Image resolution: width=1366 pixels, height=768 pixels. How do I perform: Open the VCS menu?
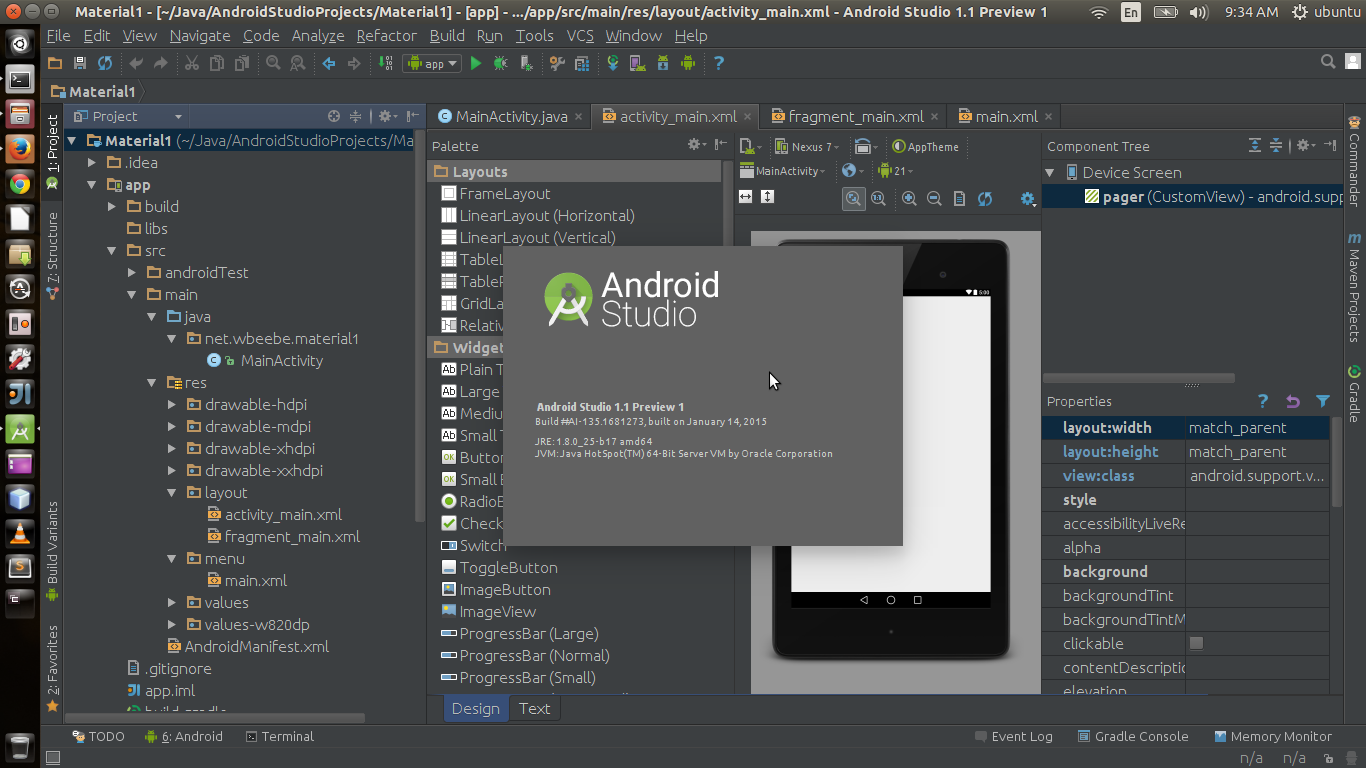[x=580, y=35]
